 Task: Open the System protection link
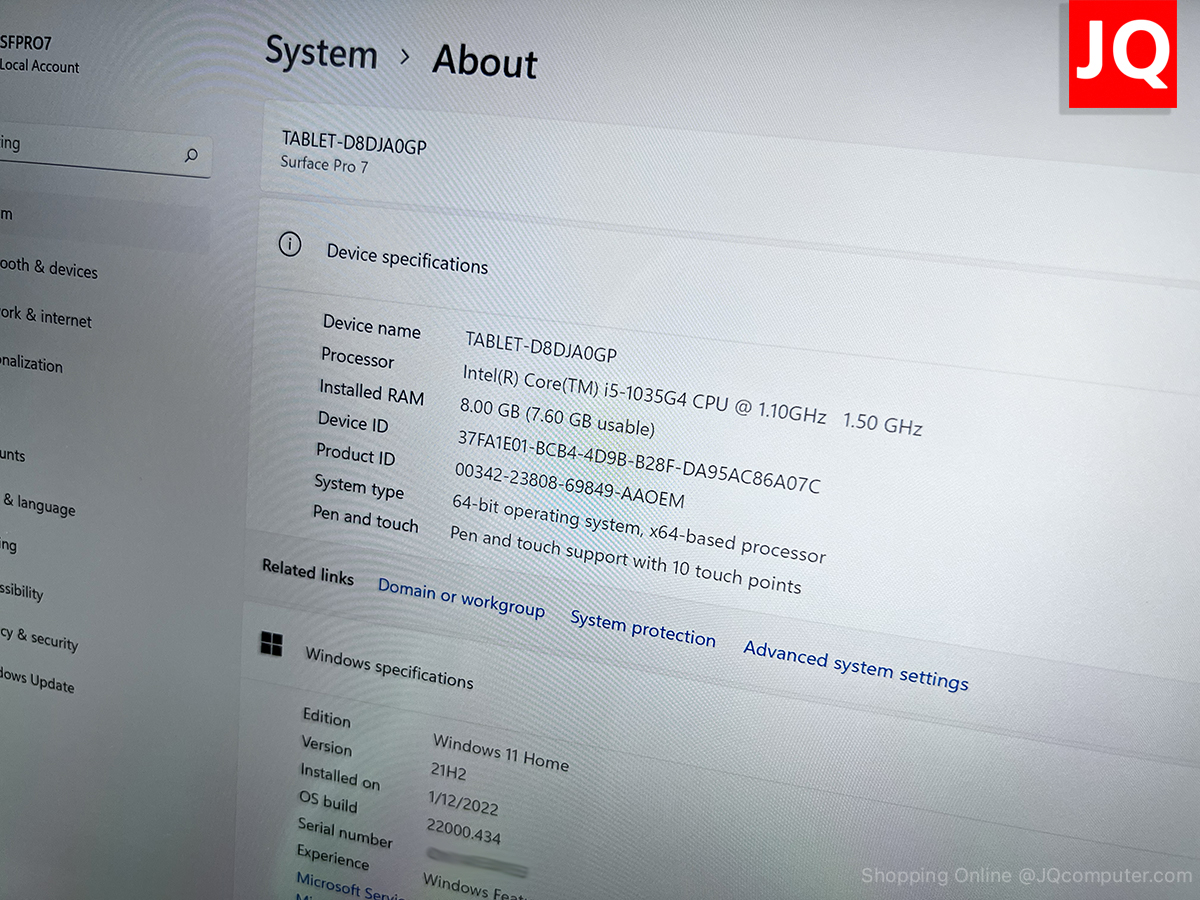(643, 629)
